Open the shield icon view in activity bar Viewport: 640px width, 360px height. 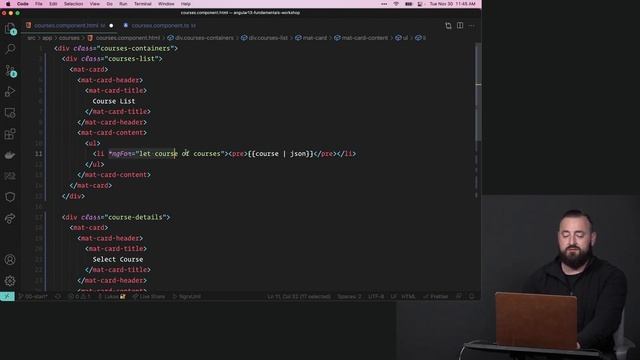(10, 197)
